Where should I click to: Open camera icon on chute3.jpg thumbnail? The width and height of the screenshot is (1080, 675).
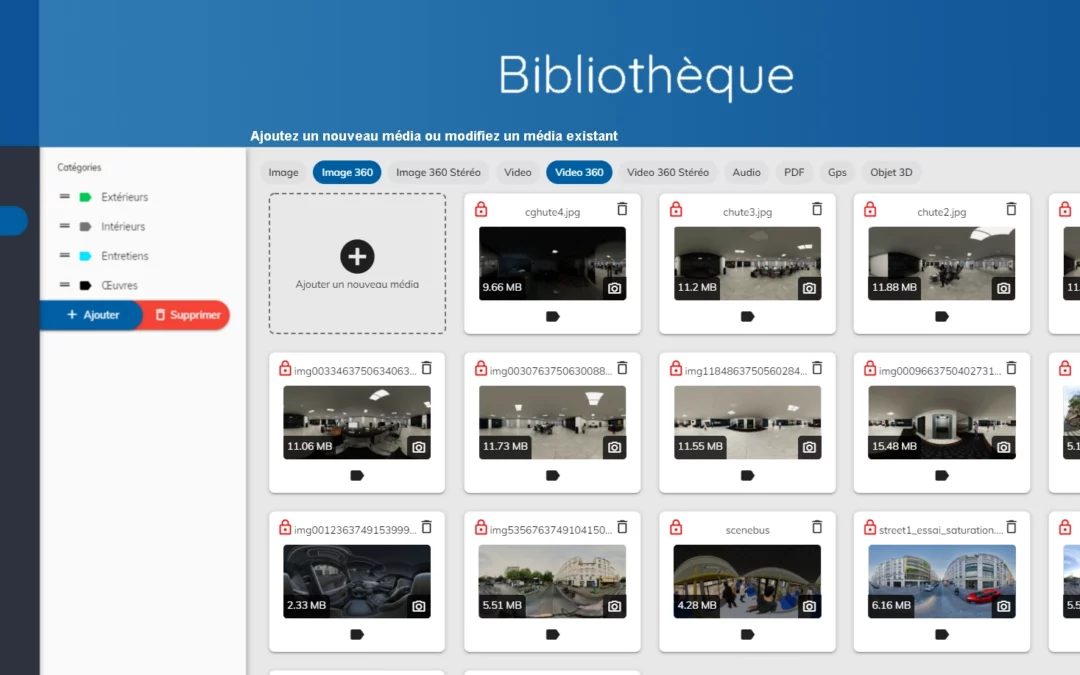click(809, 289)
